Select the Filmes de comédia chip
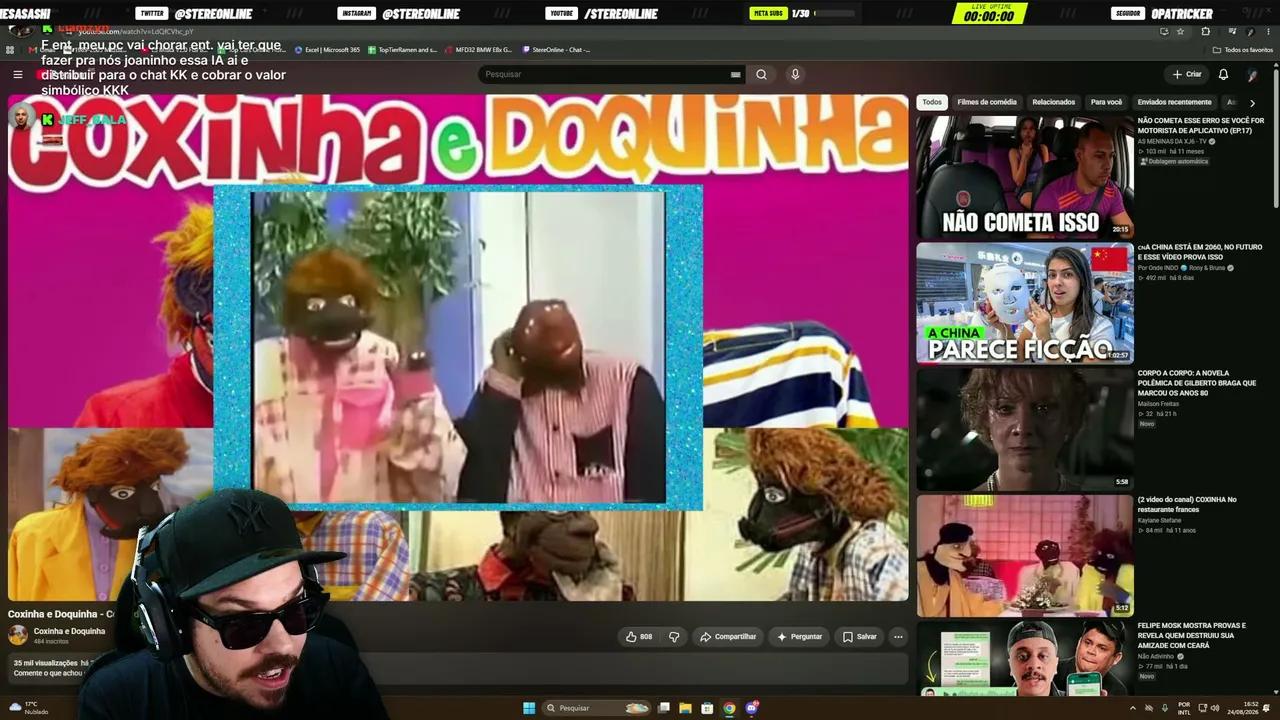The image size is (1280, 720). coord(986,102)
